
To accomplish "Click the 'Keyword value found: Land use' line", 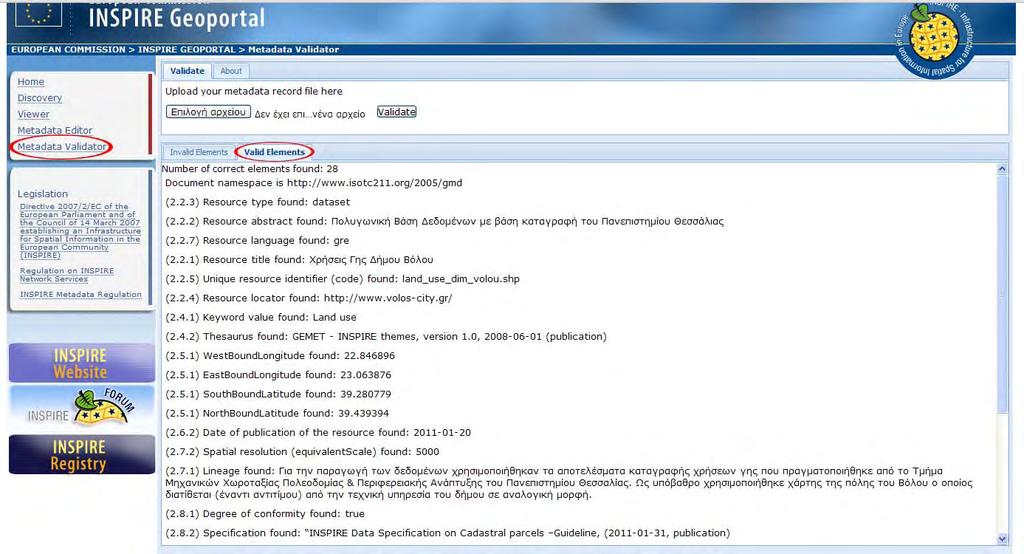I will 261,318.
